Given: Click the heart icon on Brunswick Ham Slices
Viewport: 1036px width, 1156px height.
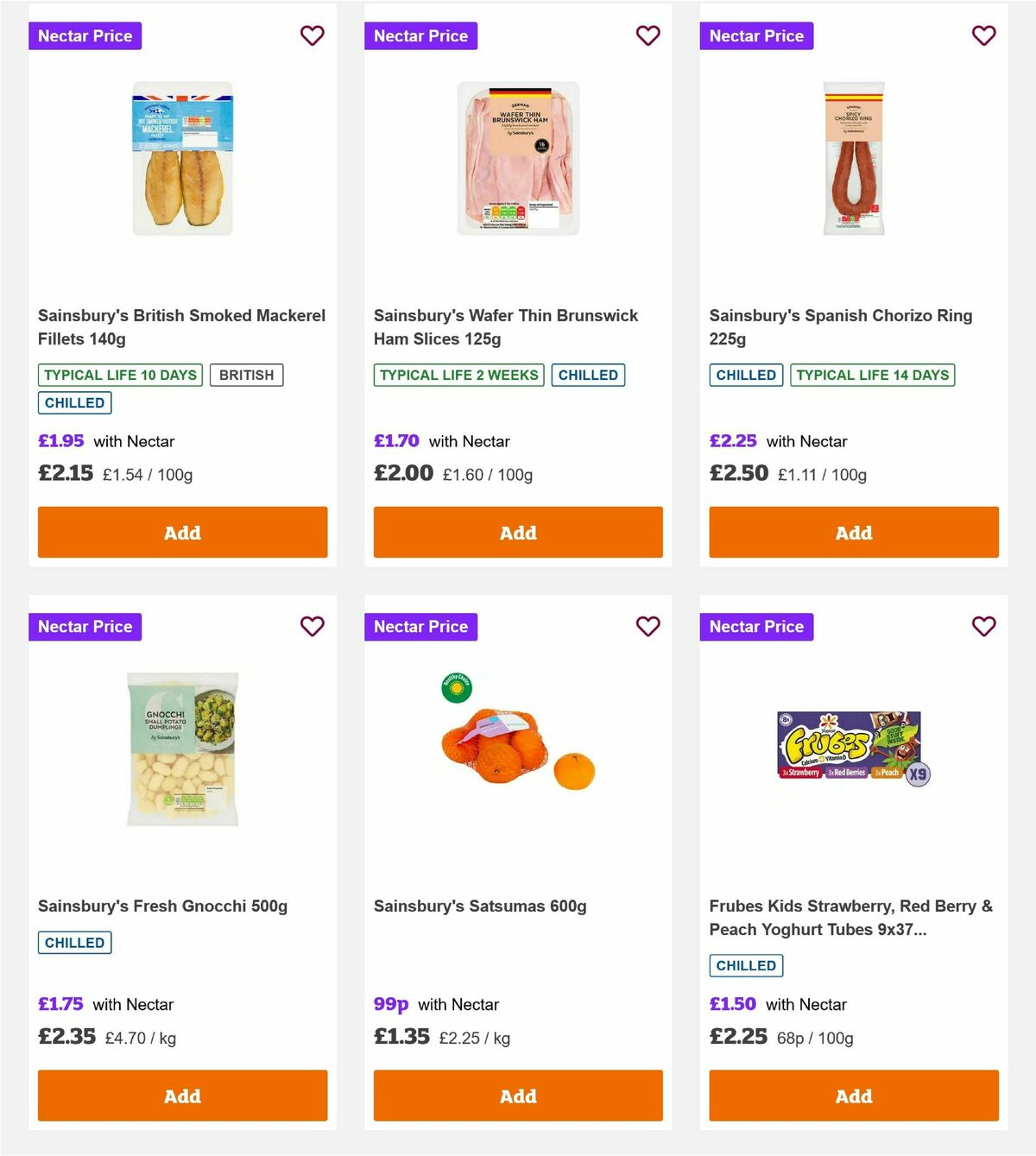Looking at the screenshot, I should tap(648, 35).
